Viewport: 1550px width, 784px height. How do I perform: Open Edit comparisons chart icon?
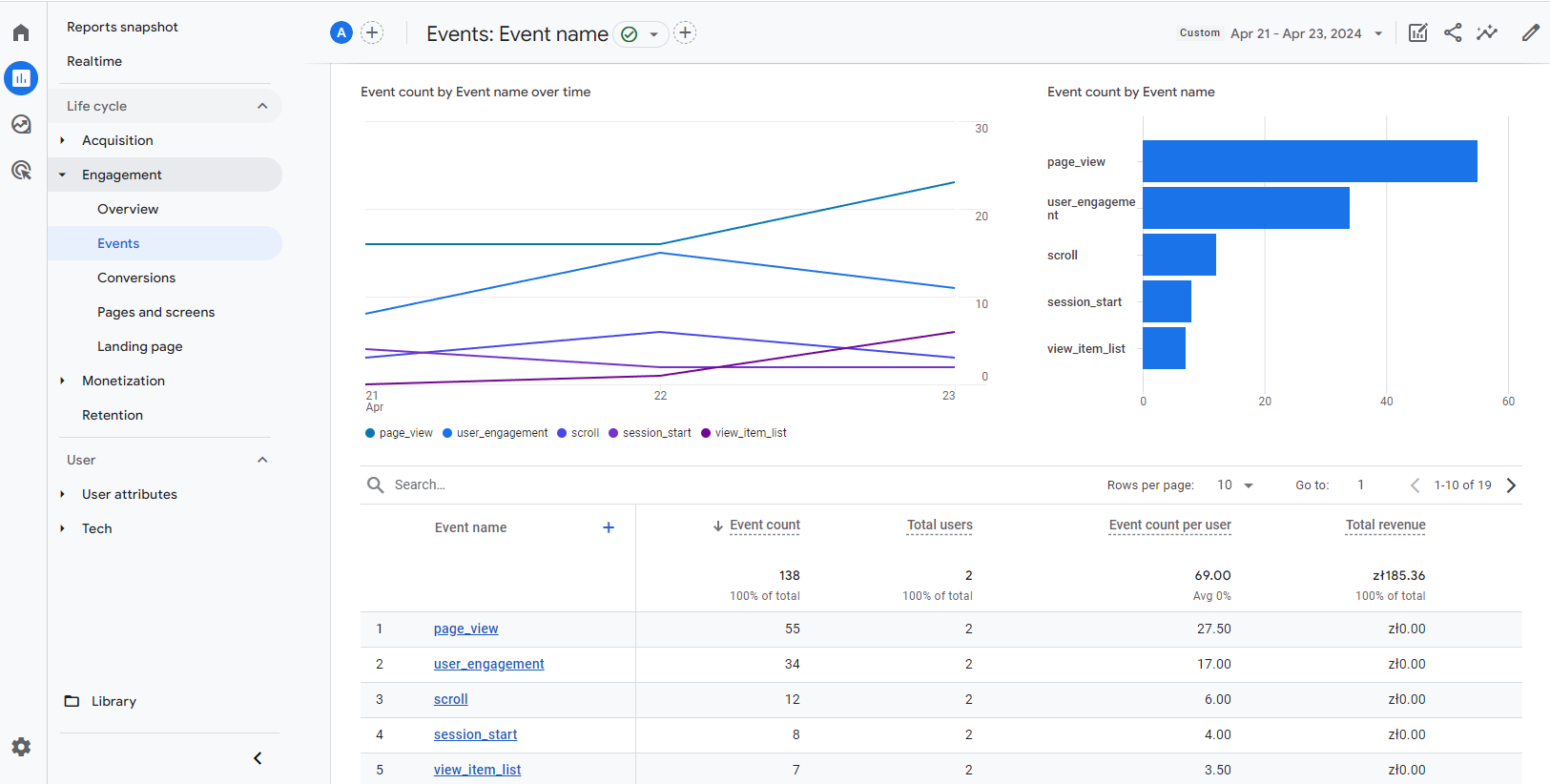click(x=1418, y=33)
